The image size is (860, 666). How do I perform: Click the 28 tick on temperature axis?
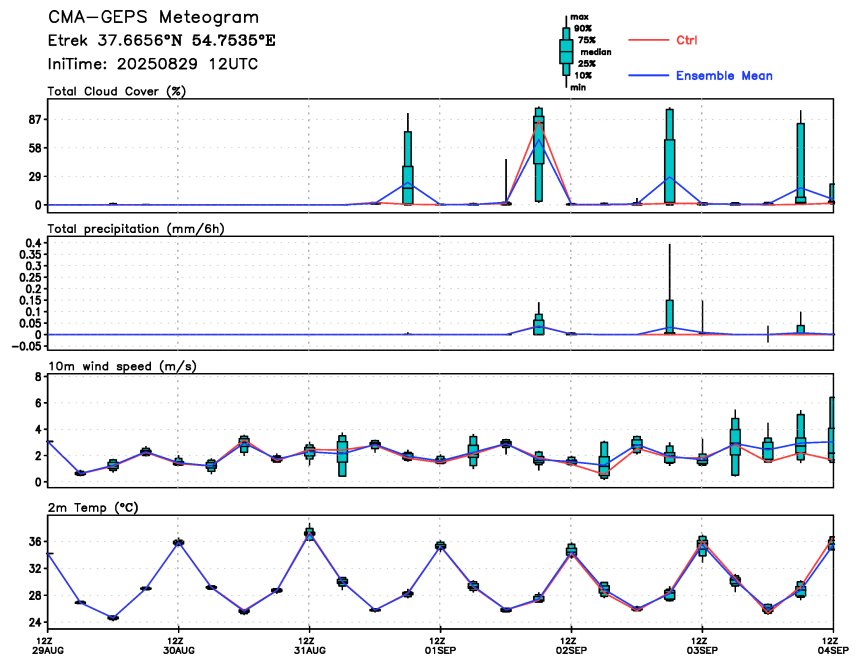point(35,595)
